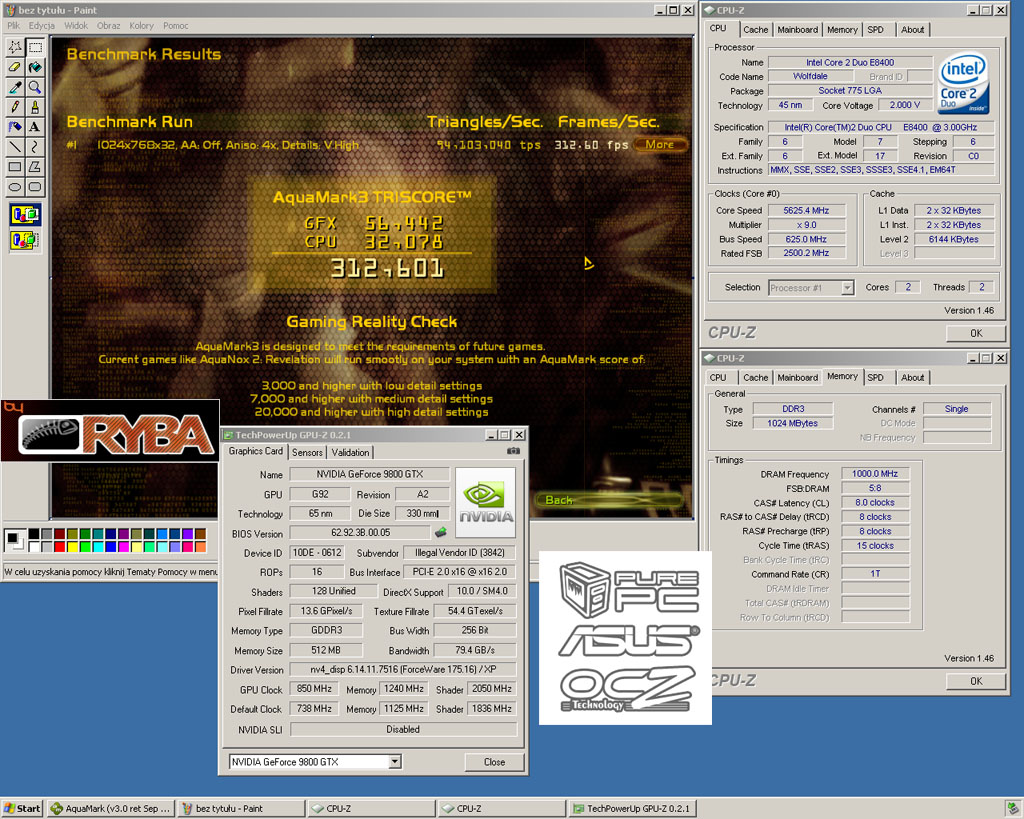1024x819 pixels.
Task: Switch to TechPowerUp GPU-Z taskbar button
Action: point(632,809)
